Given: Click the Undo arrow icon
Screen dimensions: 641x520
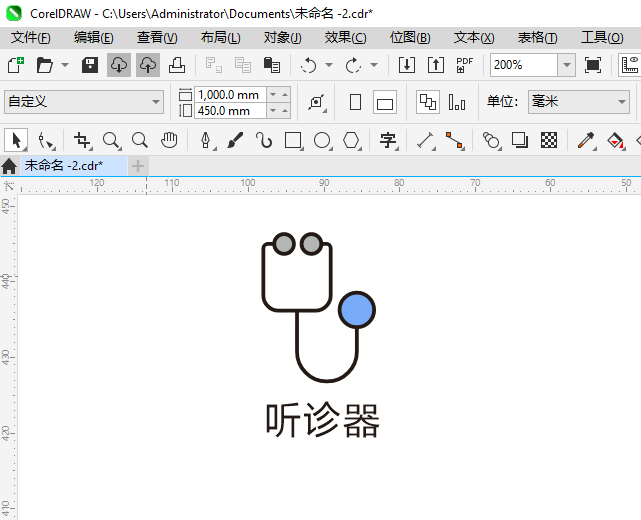Looking at the screenshot, I should tap(309, 65).
